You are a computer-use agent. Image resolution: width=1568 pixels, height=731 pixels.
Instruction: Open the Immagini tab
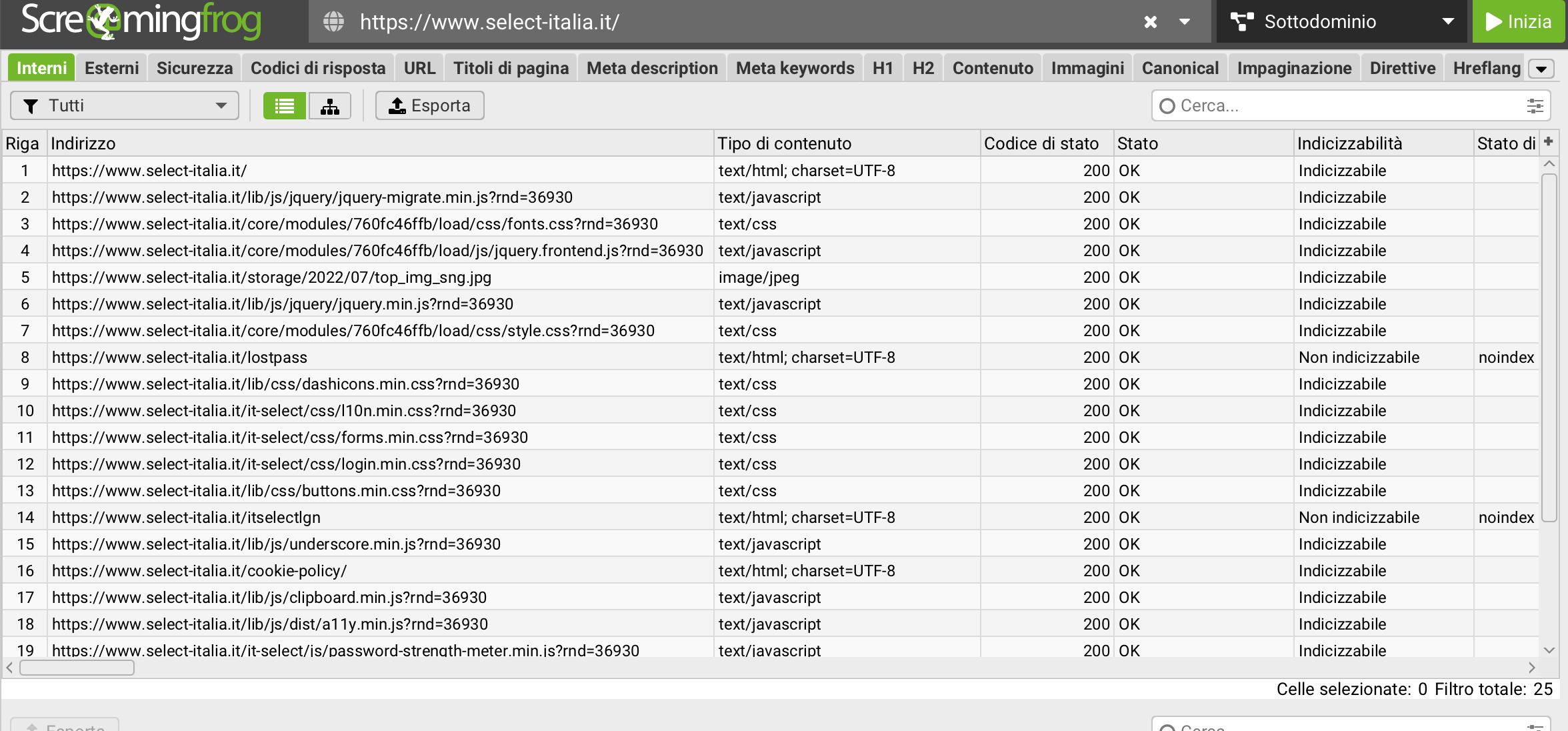point(1087,68)
